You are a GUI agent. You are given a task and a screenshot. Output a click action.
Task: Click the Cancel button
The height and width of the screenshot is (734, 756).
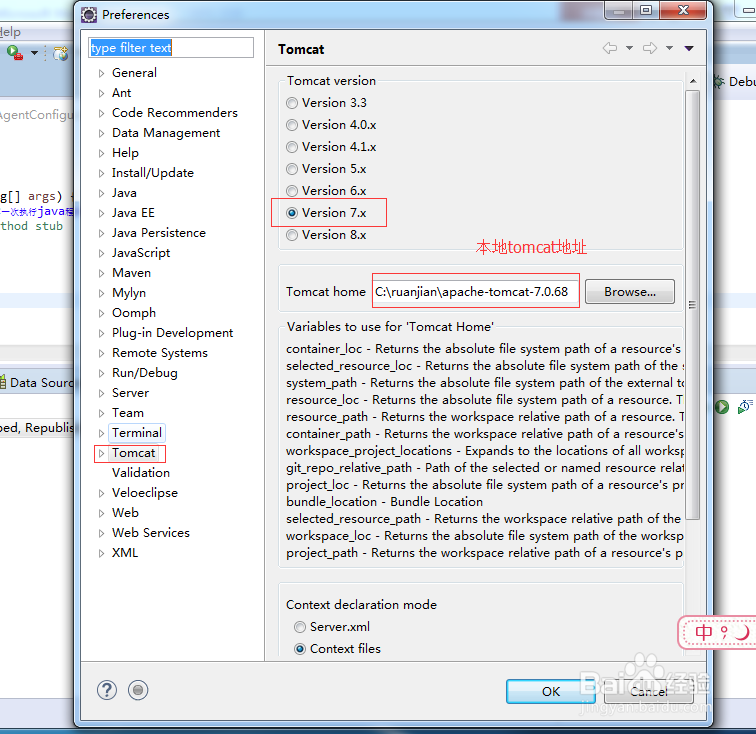(x=649, y=692)
